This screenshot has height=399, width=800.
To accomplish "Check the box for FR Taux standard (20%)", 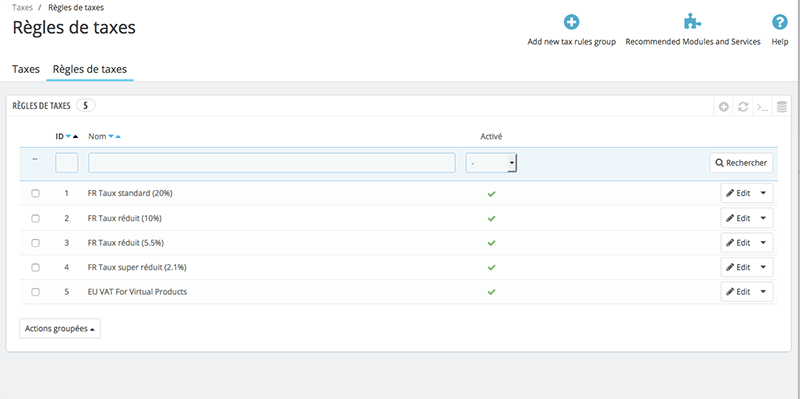I will pos(35,194).
